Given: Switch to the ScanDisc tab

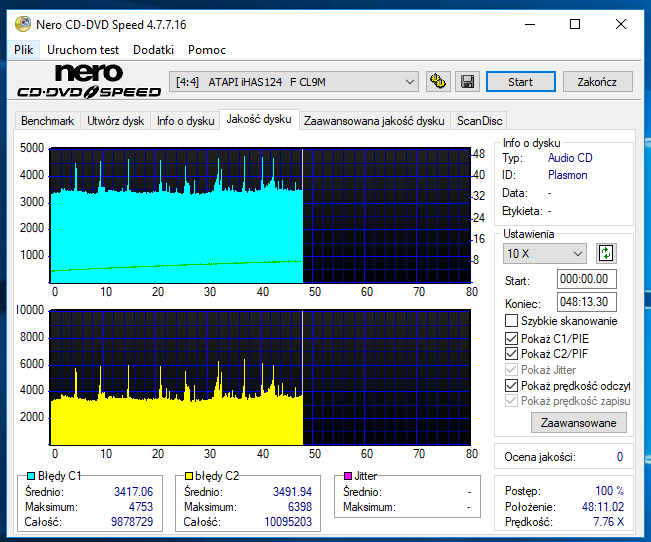Looking at the screenshot, I should 480,121.
